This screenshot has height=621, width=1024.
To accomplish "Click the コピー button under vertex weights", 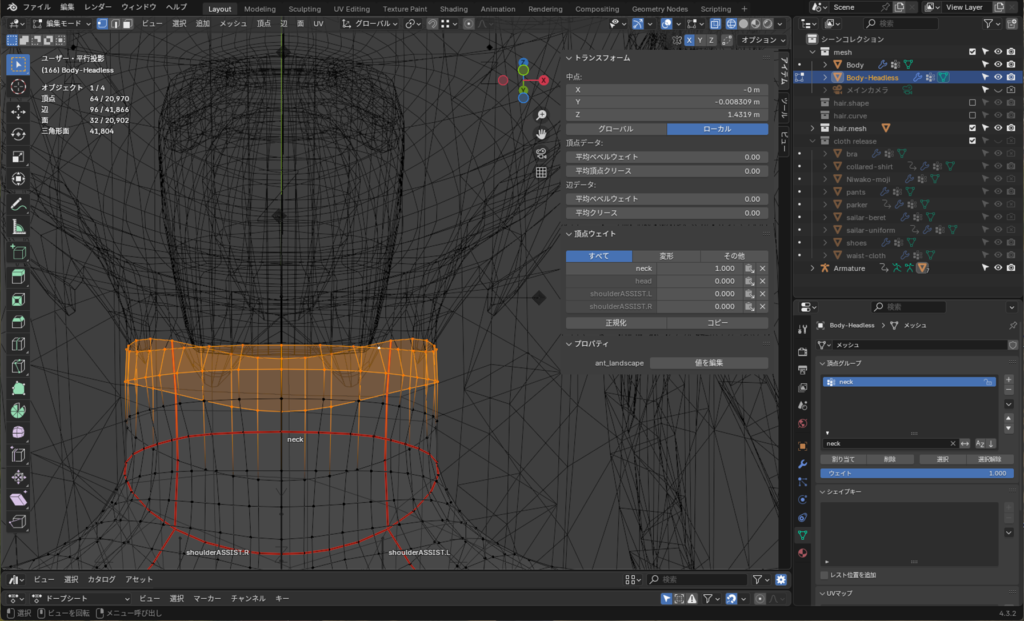I will (718, 323).
